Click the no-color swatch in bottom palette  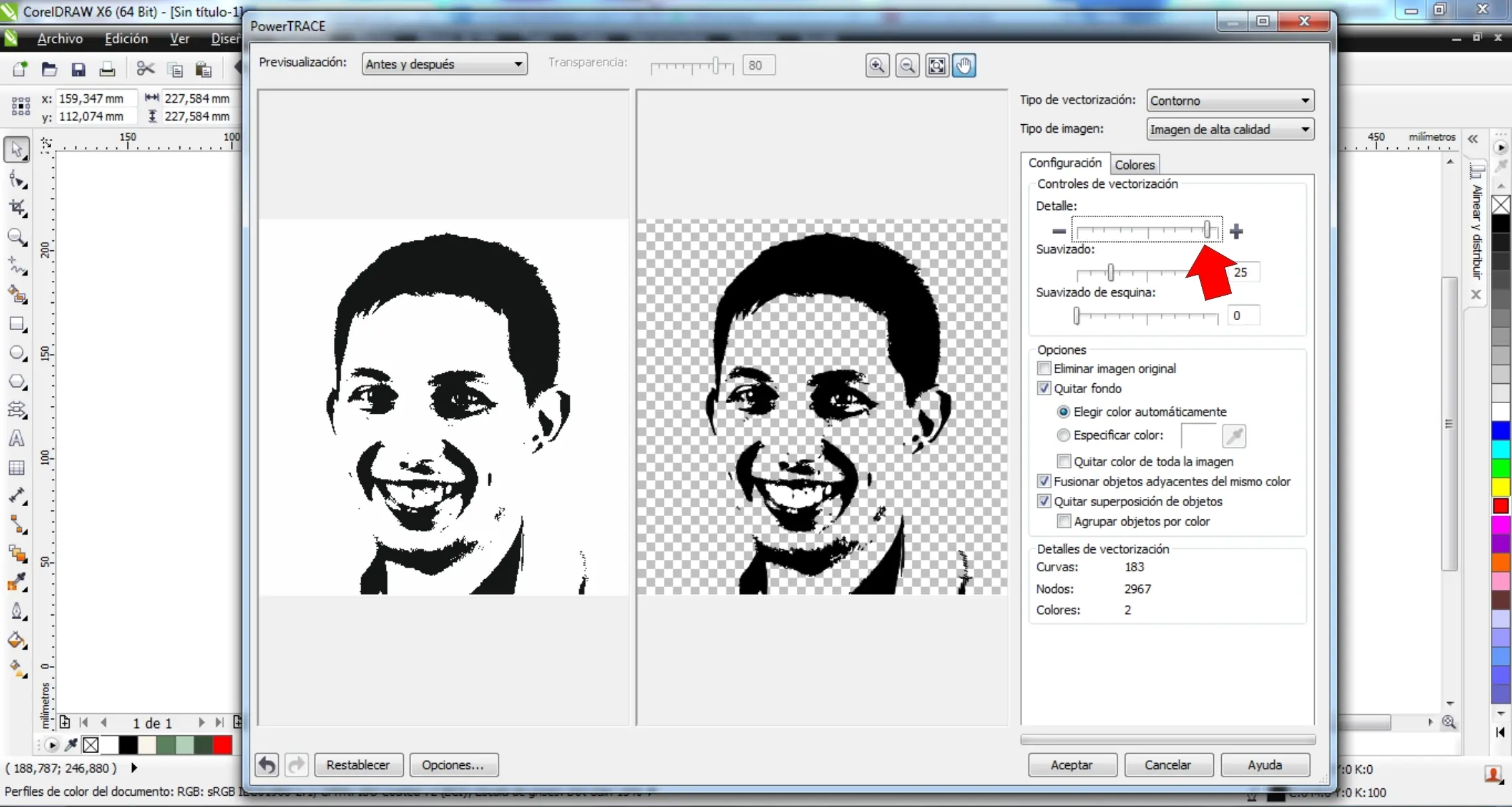[91, 745]
